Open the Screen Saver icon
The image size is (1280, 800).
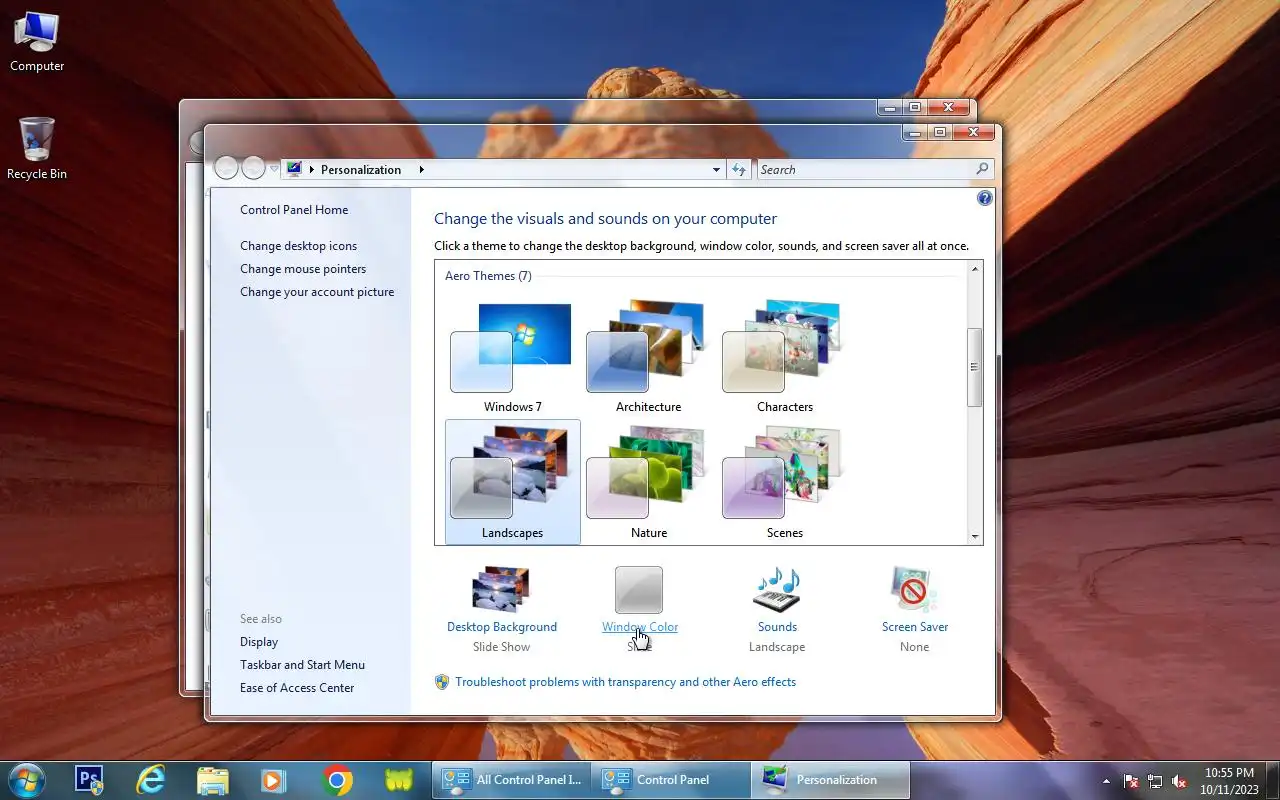click(x=914, y=590)
